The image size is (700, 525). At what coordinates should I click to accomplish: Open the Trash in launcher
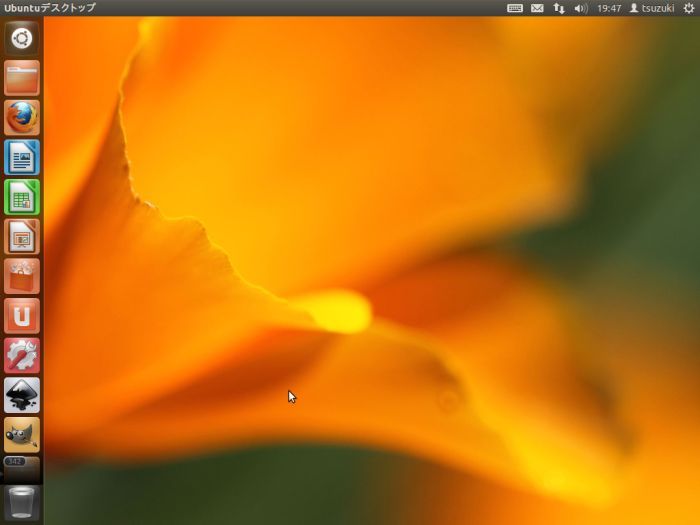click(x=22, y=503)
